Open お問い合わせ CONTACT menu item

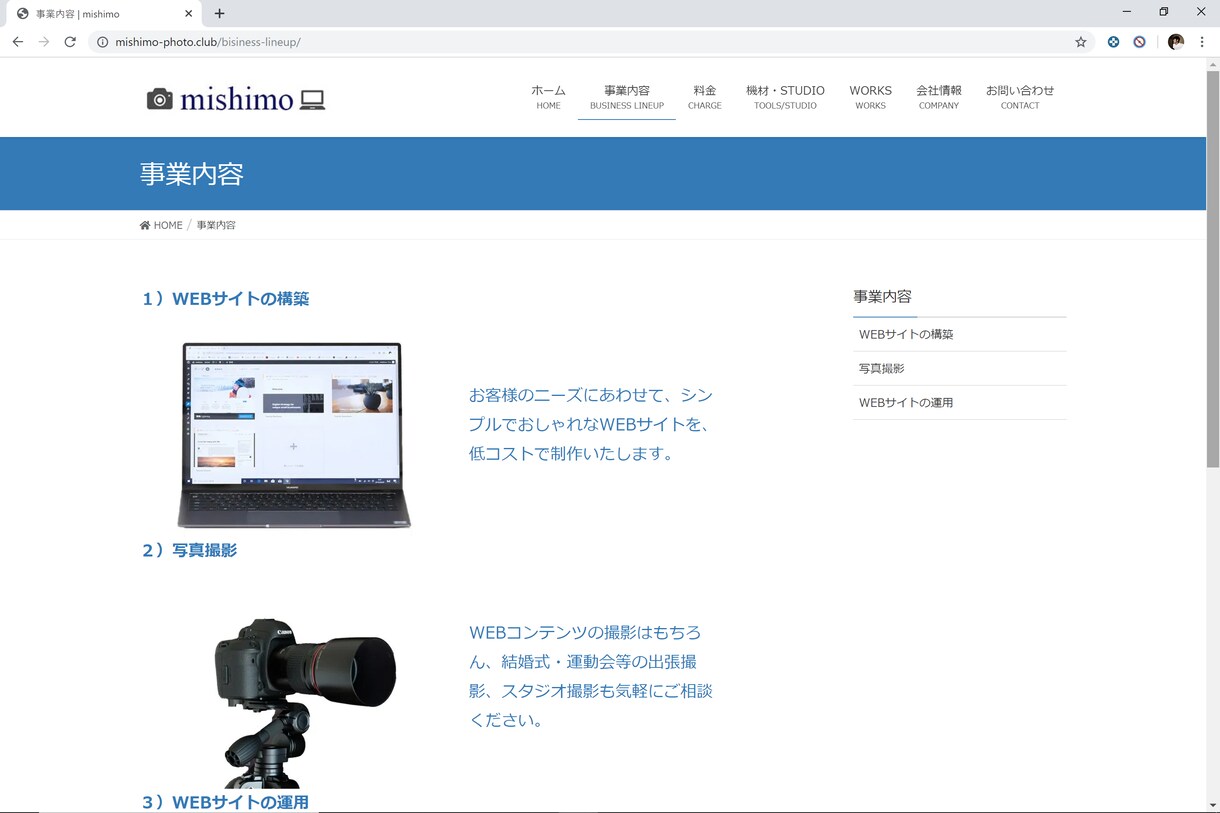1020,97
